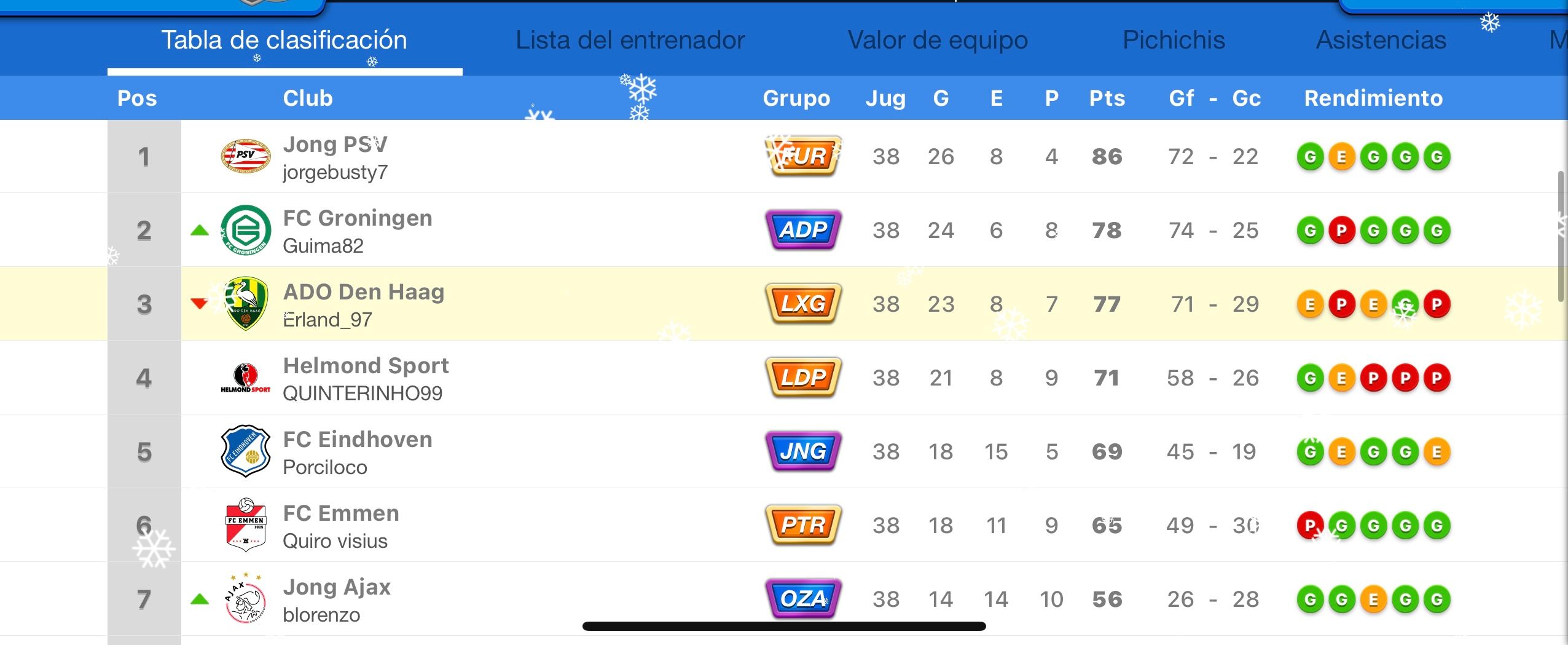Open the FC Emmen club crest
Screen dimensions: 1568x645
tap(246, 525)
